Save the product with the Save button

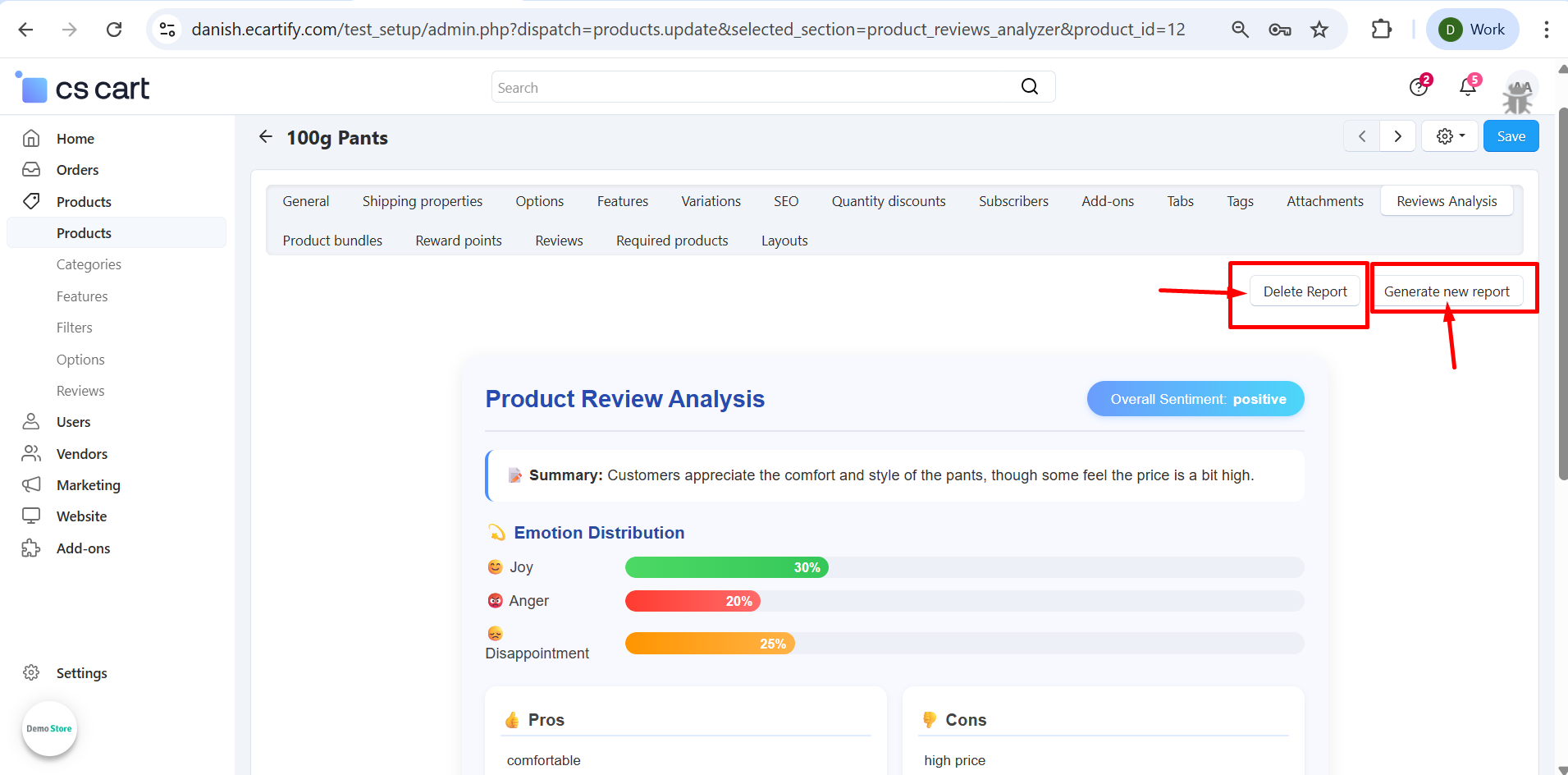tap(1511, 136)
